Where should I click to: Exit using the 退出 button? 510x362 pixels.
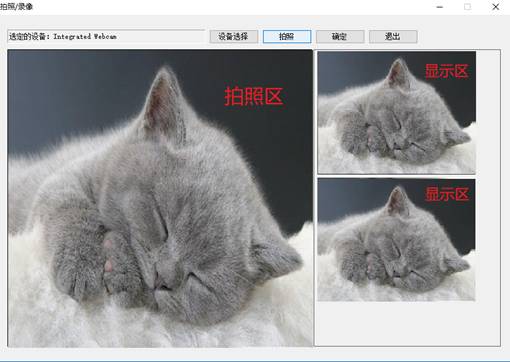click(393, 36)
